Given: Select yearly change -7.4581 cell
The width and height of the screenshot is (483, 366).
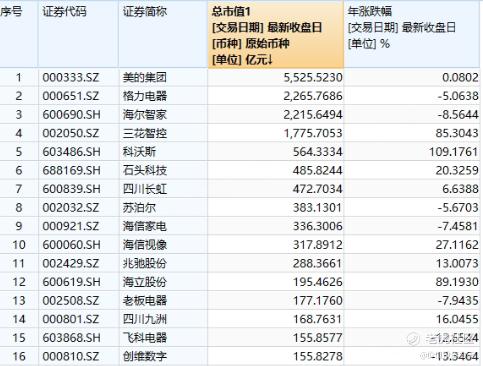Looking at the screenshot, I should point(412,226).
